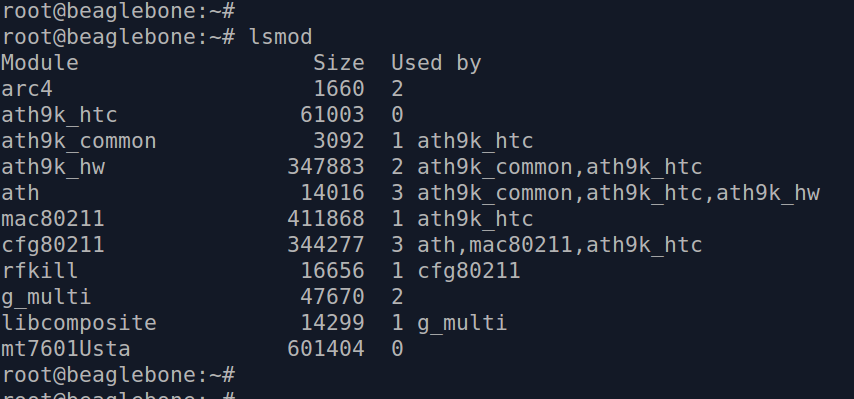
Task: Click the Used by column header
Action: 436,64
